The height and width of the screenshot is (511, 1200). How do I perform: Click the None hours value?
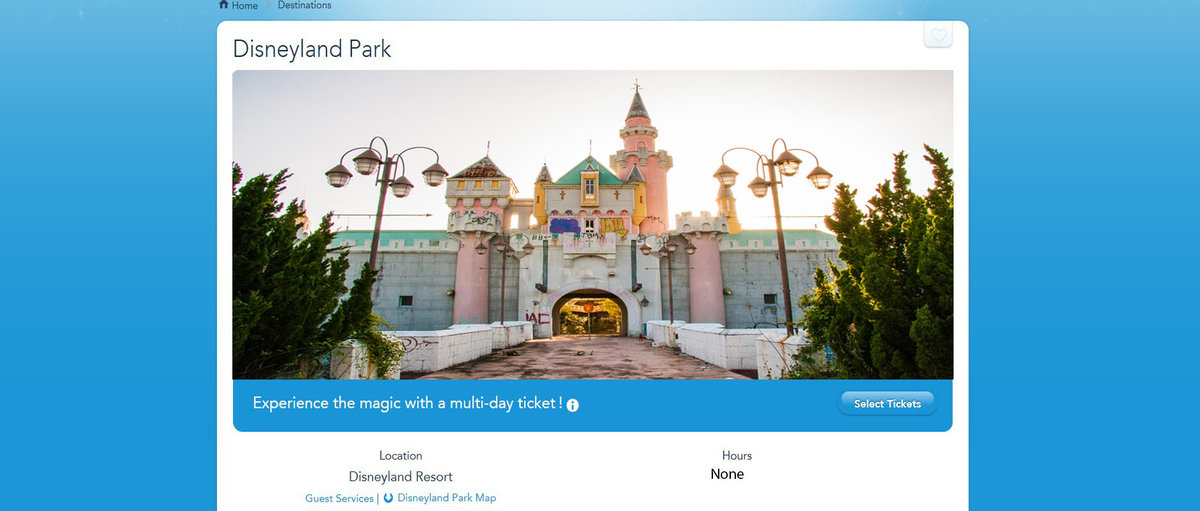(727, 475)
